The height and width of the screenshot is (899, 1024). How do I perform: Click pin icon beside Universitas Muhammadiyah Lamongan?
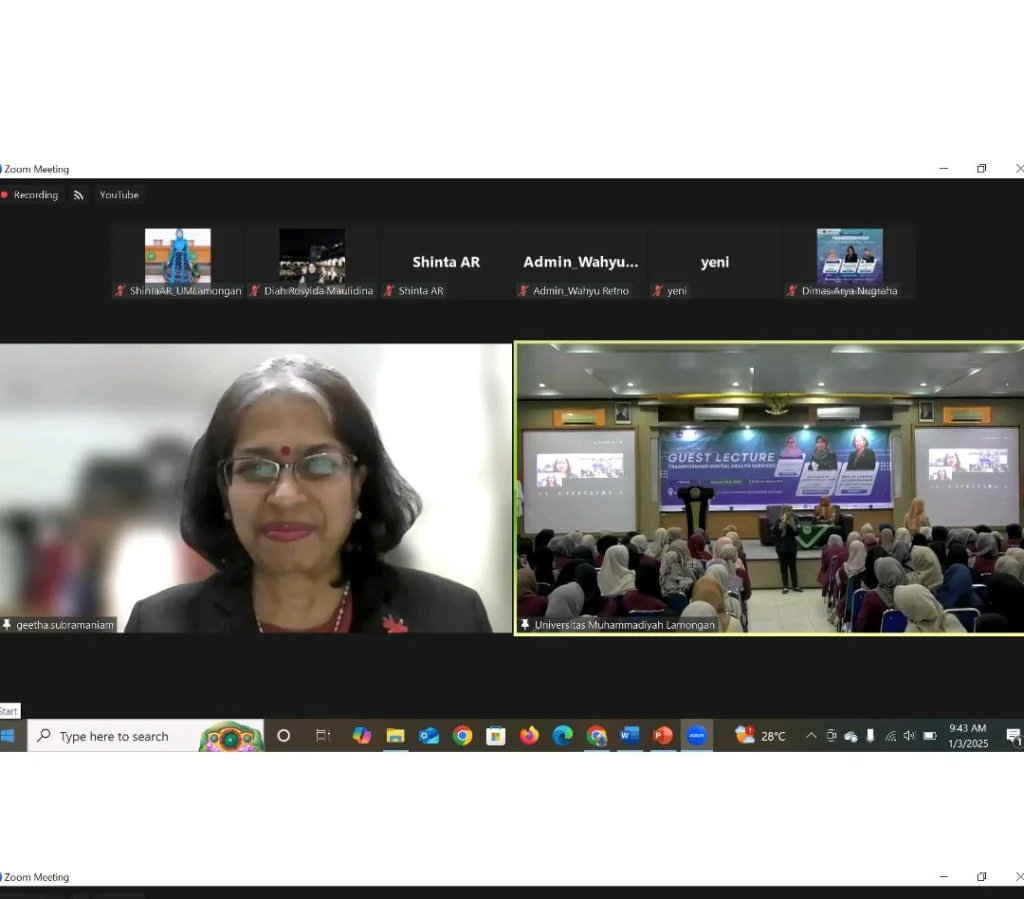tap(525, 625)
